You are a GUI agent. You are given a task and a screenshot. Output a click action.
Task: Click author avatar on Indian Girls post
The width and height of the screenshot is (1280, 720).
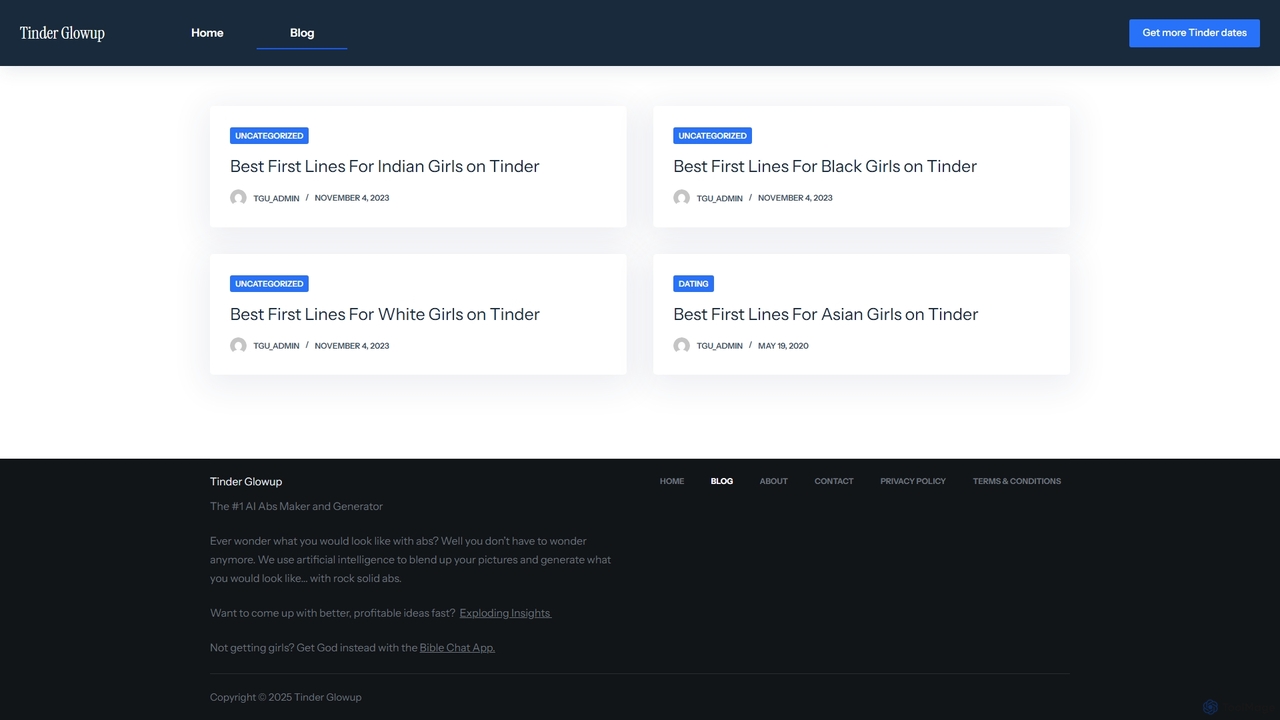pos(238,198)
